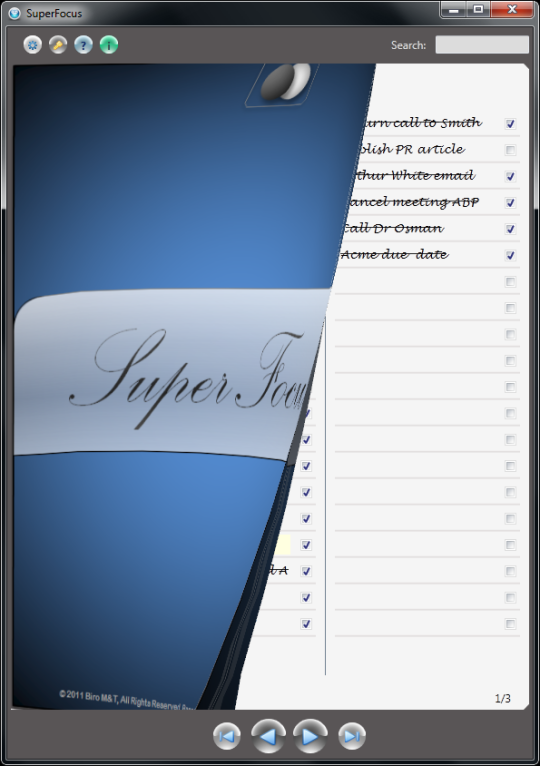Show info with the green i icon
This screenshot has height=766, width=540.
point(109,45)
